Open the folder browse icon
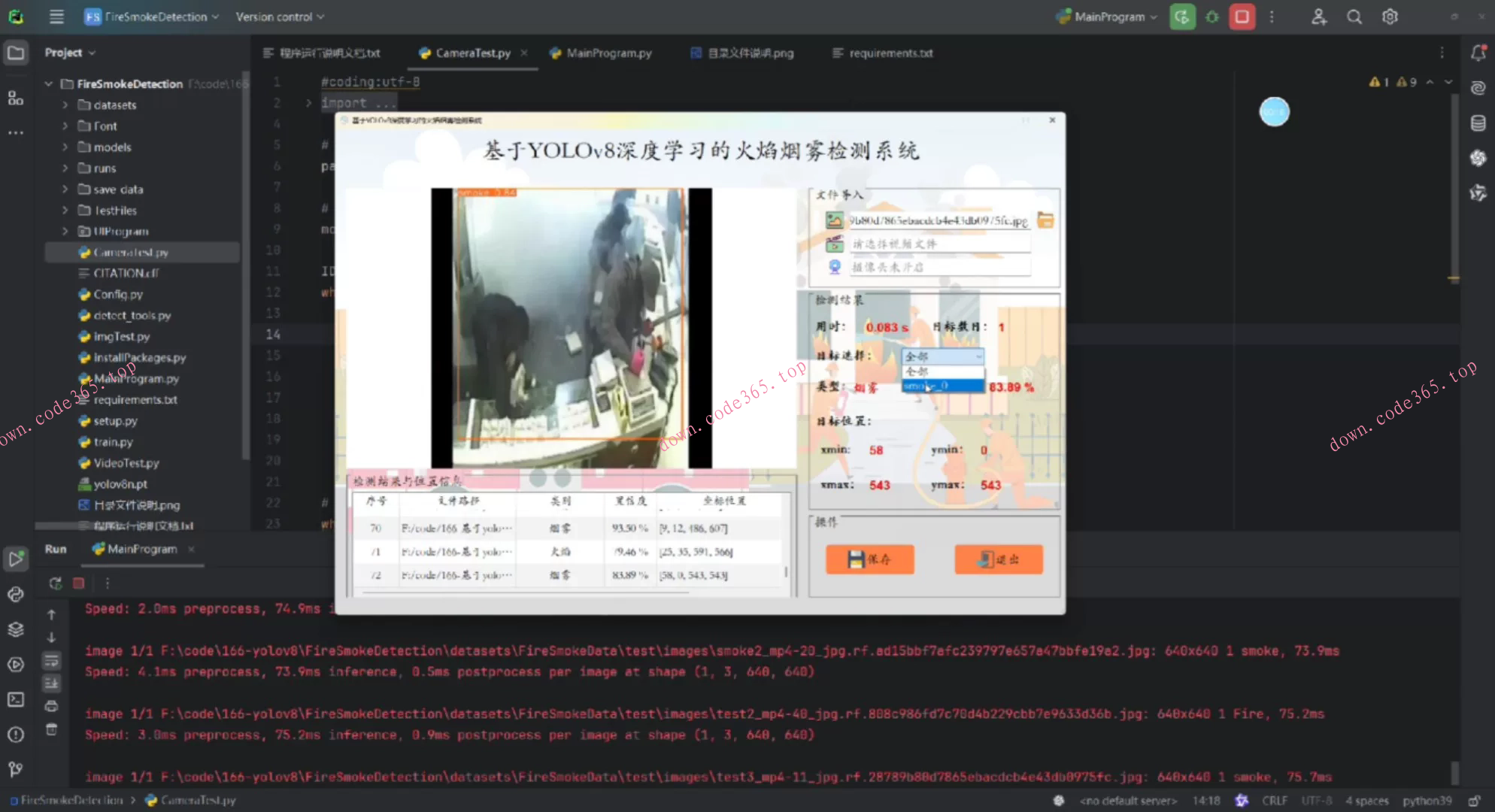The image size is (1495, 812). tap(1045, 220)
